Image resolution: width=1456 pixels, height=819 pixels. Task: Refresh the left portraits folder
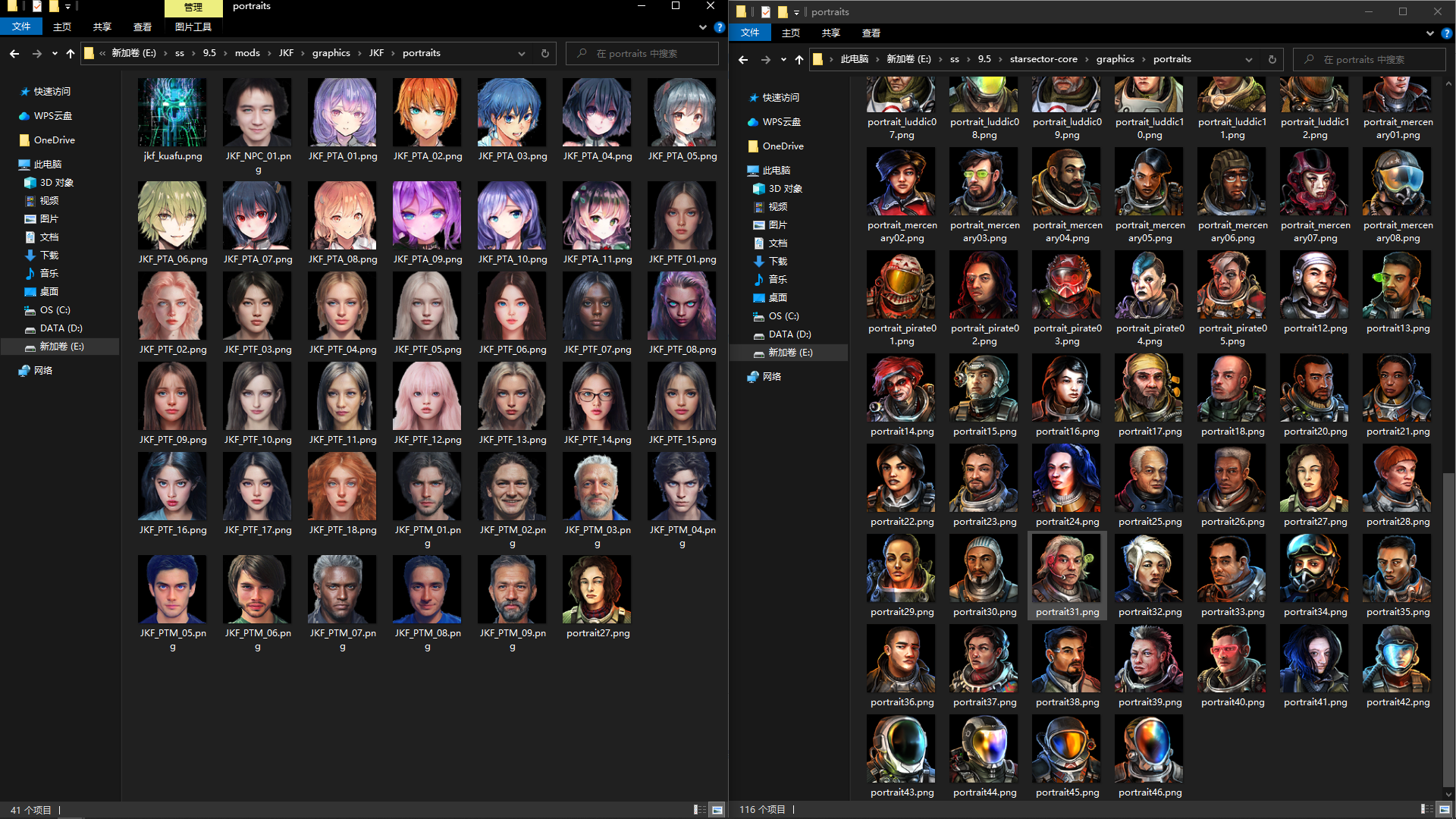pos(544,54)
